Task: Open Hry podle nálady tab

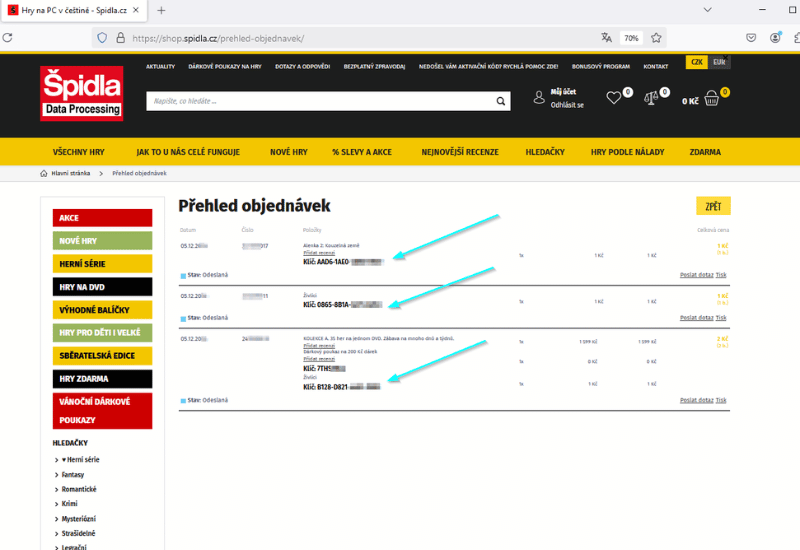Action: coord(628,152)
